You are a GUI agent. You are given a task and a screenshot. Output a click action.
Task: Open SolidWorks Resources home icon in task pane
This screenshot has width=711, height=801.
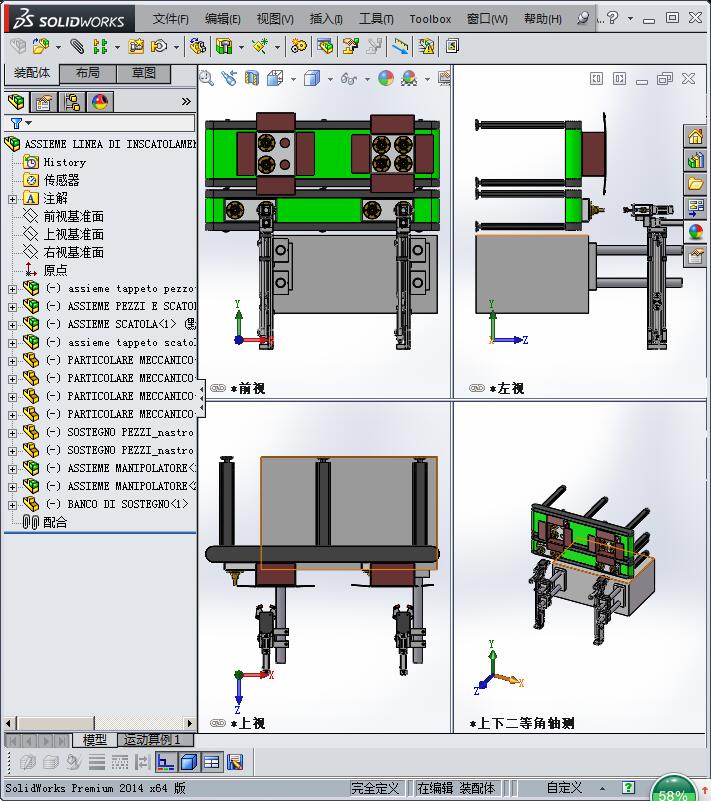(x=695, y=136)
